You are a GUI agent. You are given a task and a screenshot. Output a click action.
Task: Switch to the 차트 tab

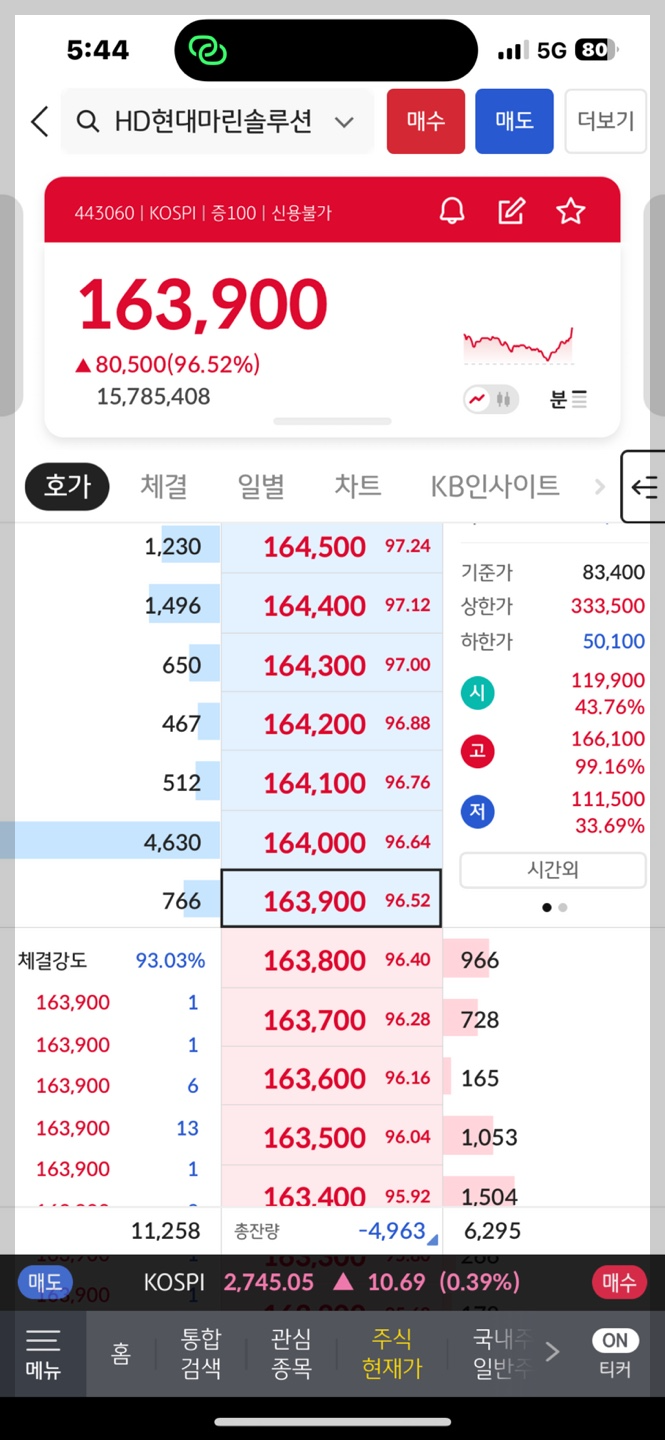coord(357,487)
